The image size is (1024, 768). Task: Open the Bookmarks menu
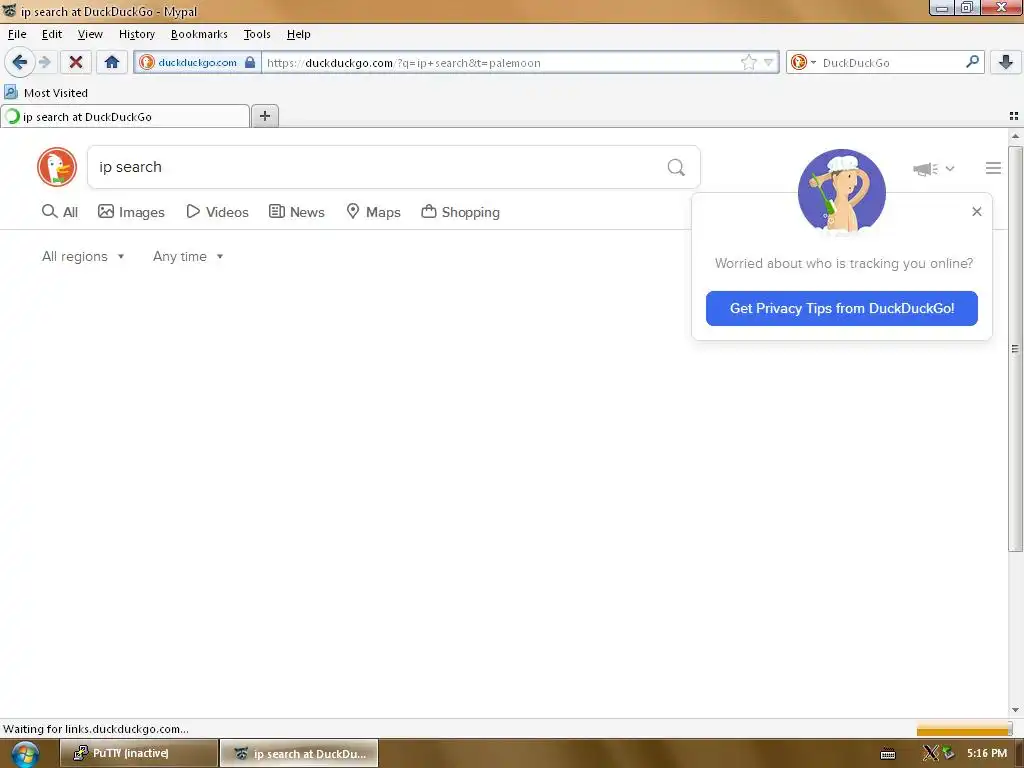(199, 34)
